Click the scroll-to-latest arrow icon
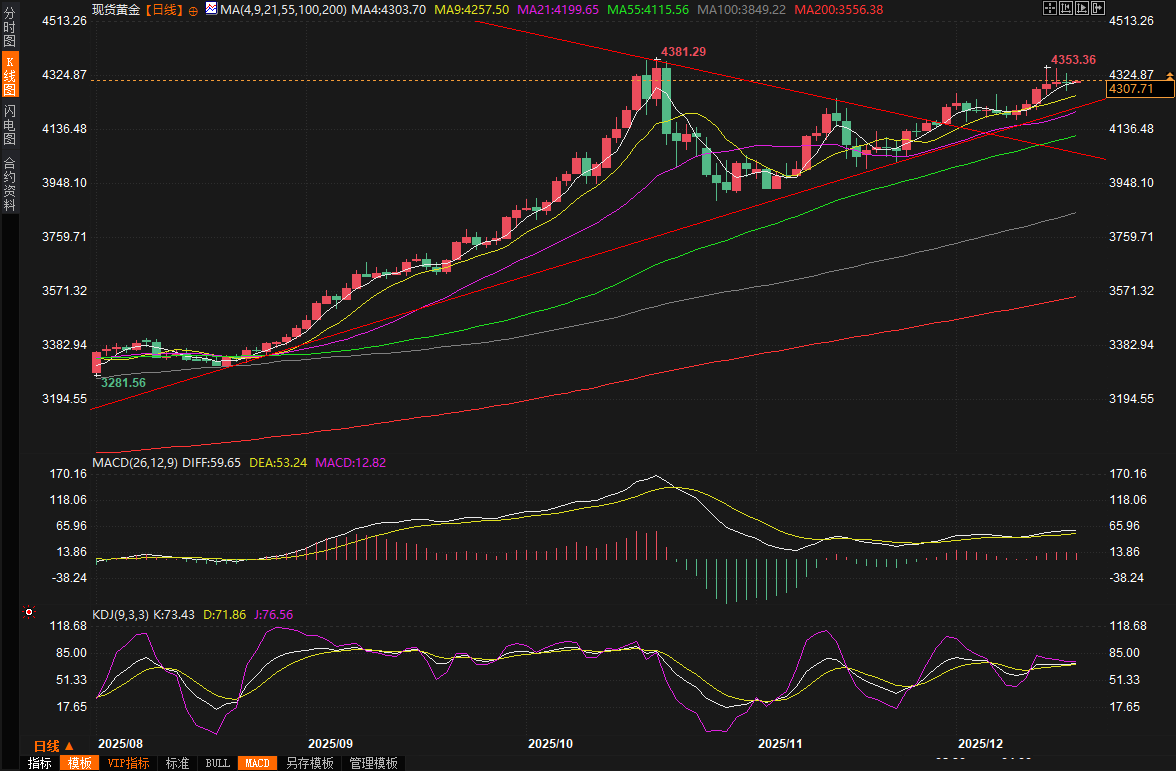 click(x=1097, y=8)
